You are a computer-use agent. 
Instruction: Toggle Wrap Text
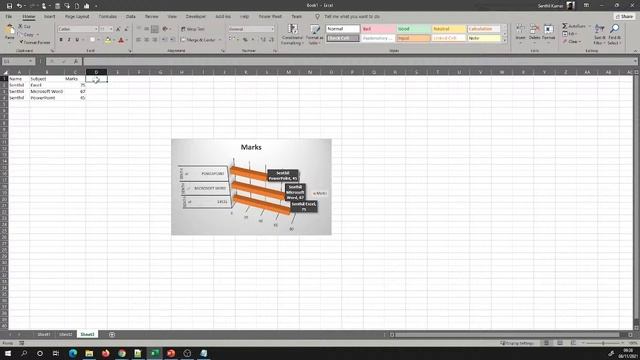click(x=193, y=29)
